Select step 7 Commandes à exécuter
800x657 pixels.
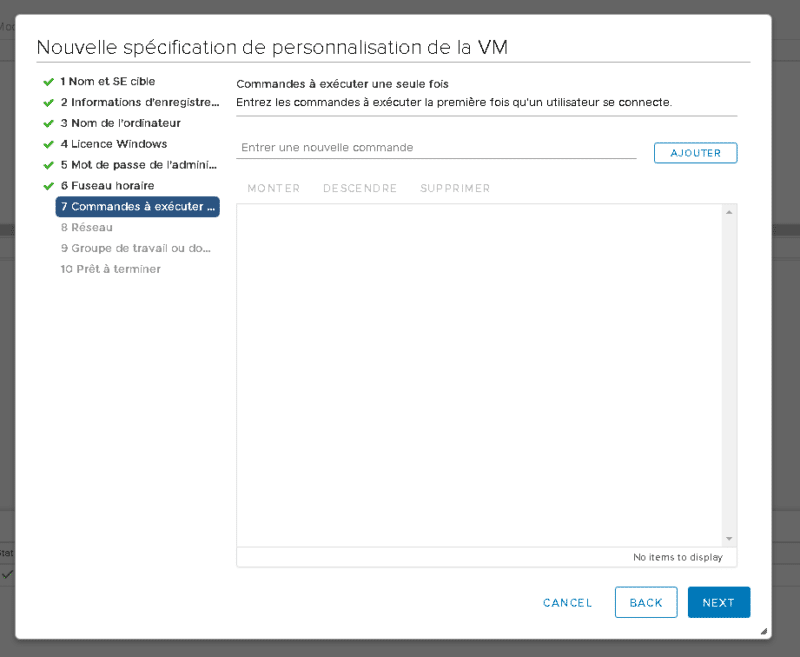(x=137, y=207)
